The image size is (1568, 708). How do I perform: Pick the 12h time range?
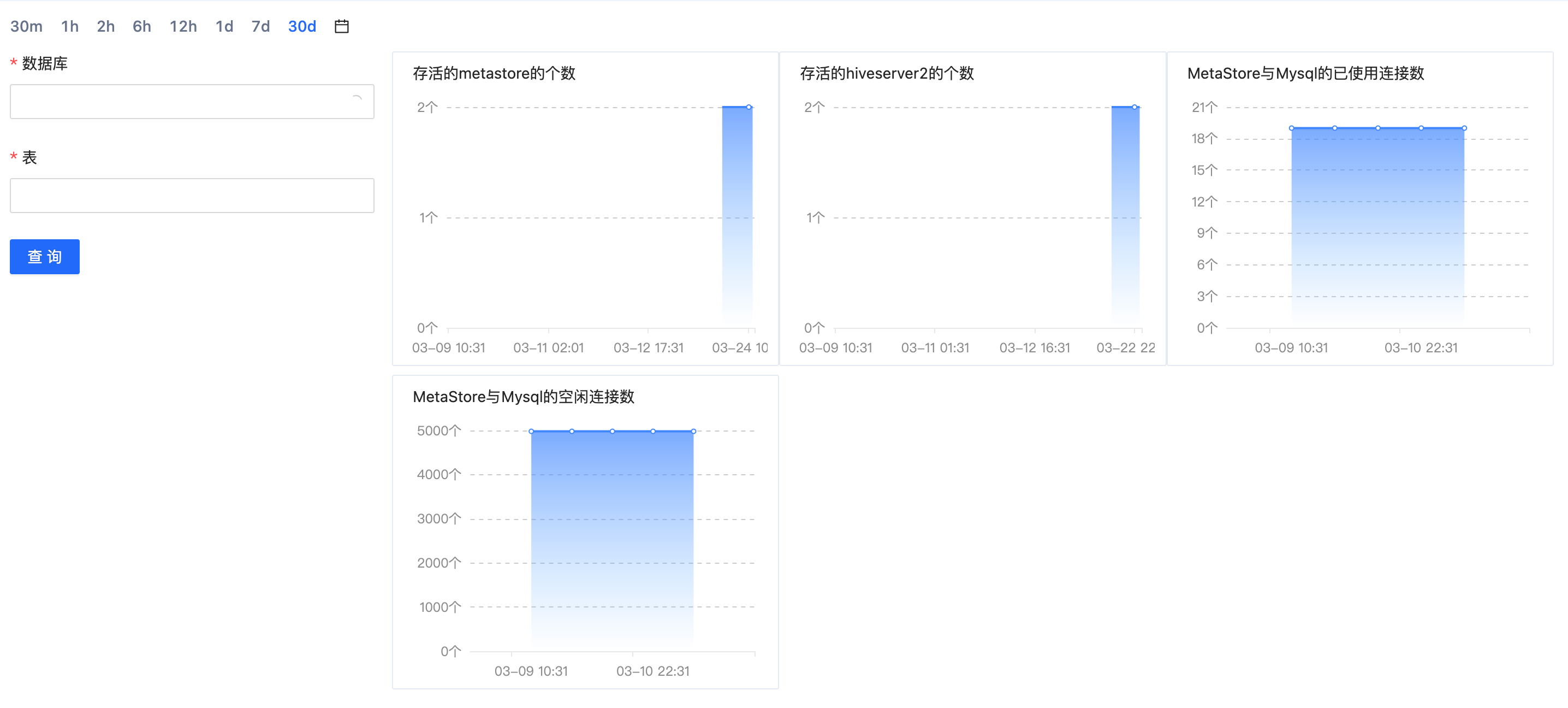(182, 26)
